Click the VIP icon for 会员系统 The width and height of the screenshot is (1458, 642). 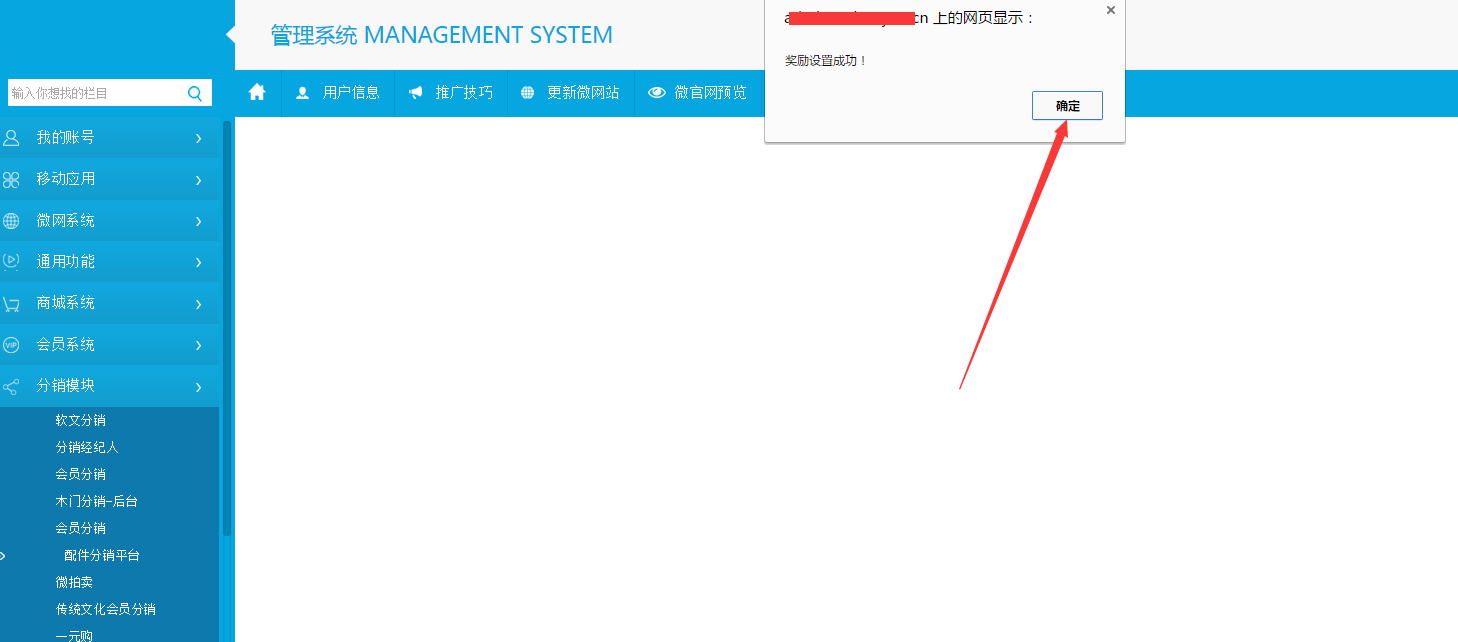[11, 345]
